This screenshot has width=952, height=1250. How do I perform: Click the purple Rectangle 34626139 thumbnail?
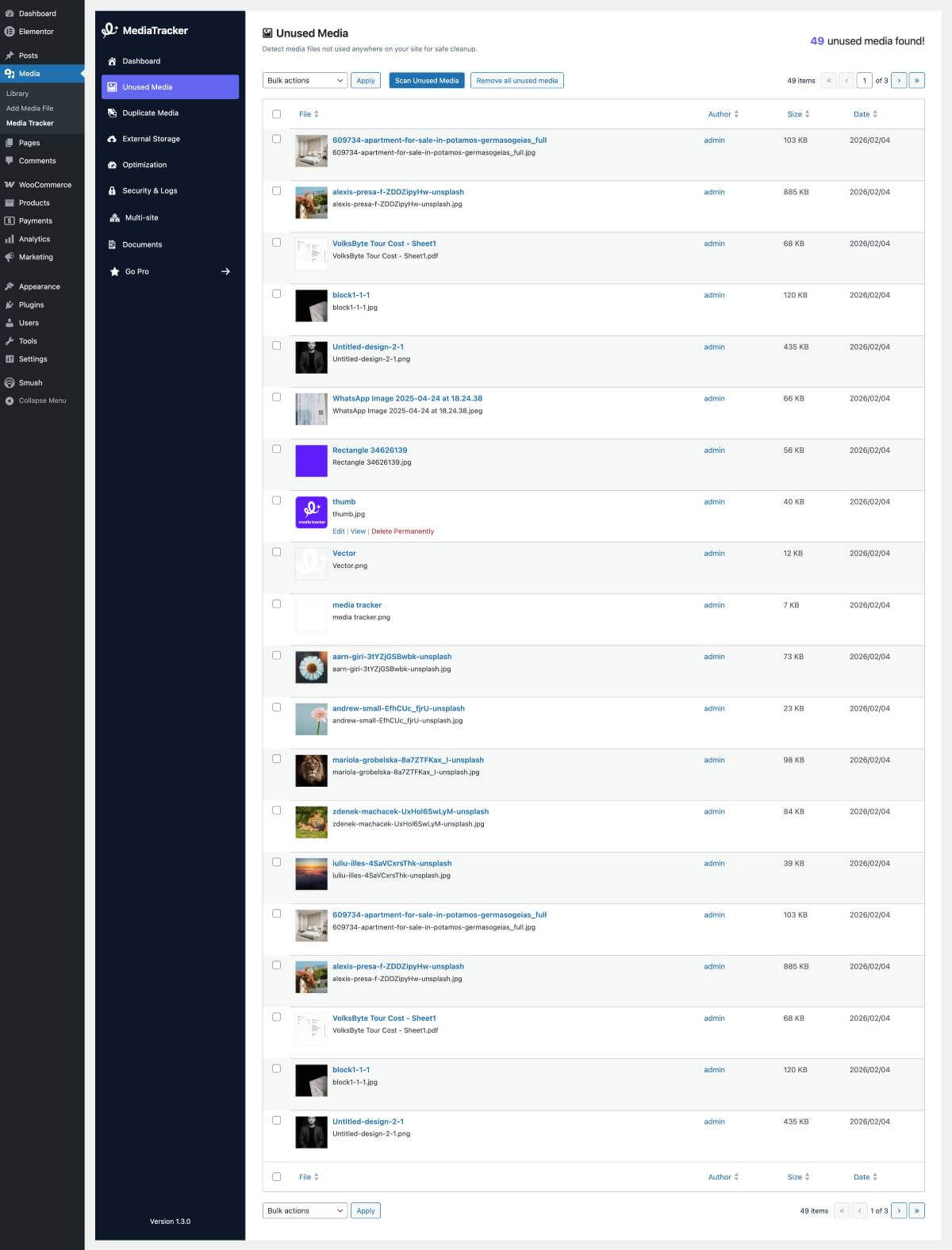point(312,461)
